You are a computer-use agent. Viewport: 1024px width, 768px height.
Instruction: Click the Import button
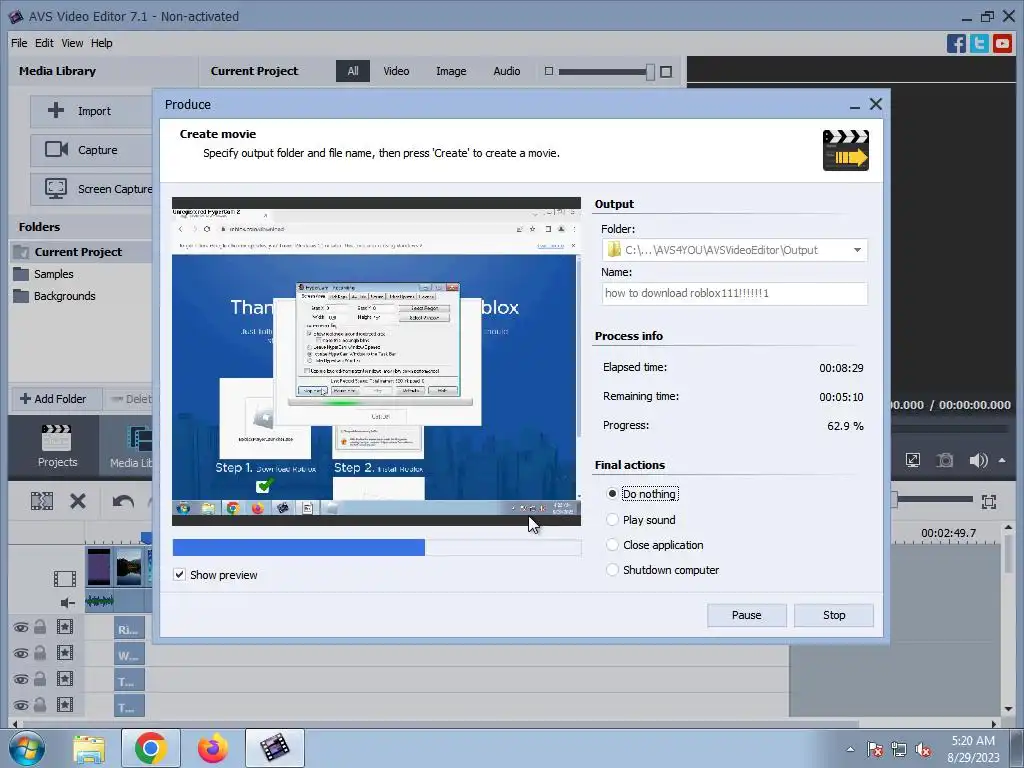[x=91, y=111]
